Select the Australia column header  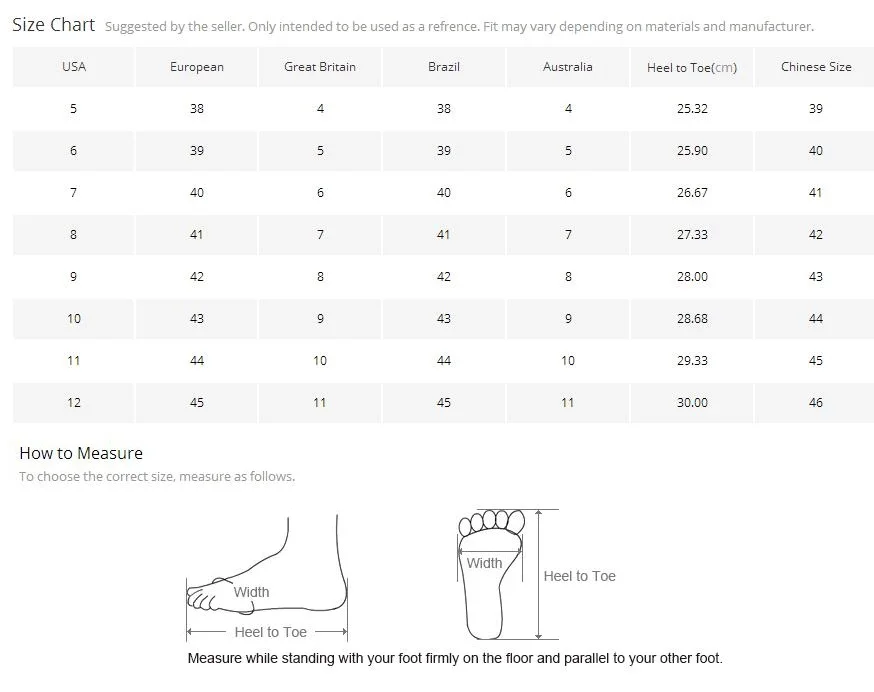(567, 67)
